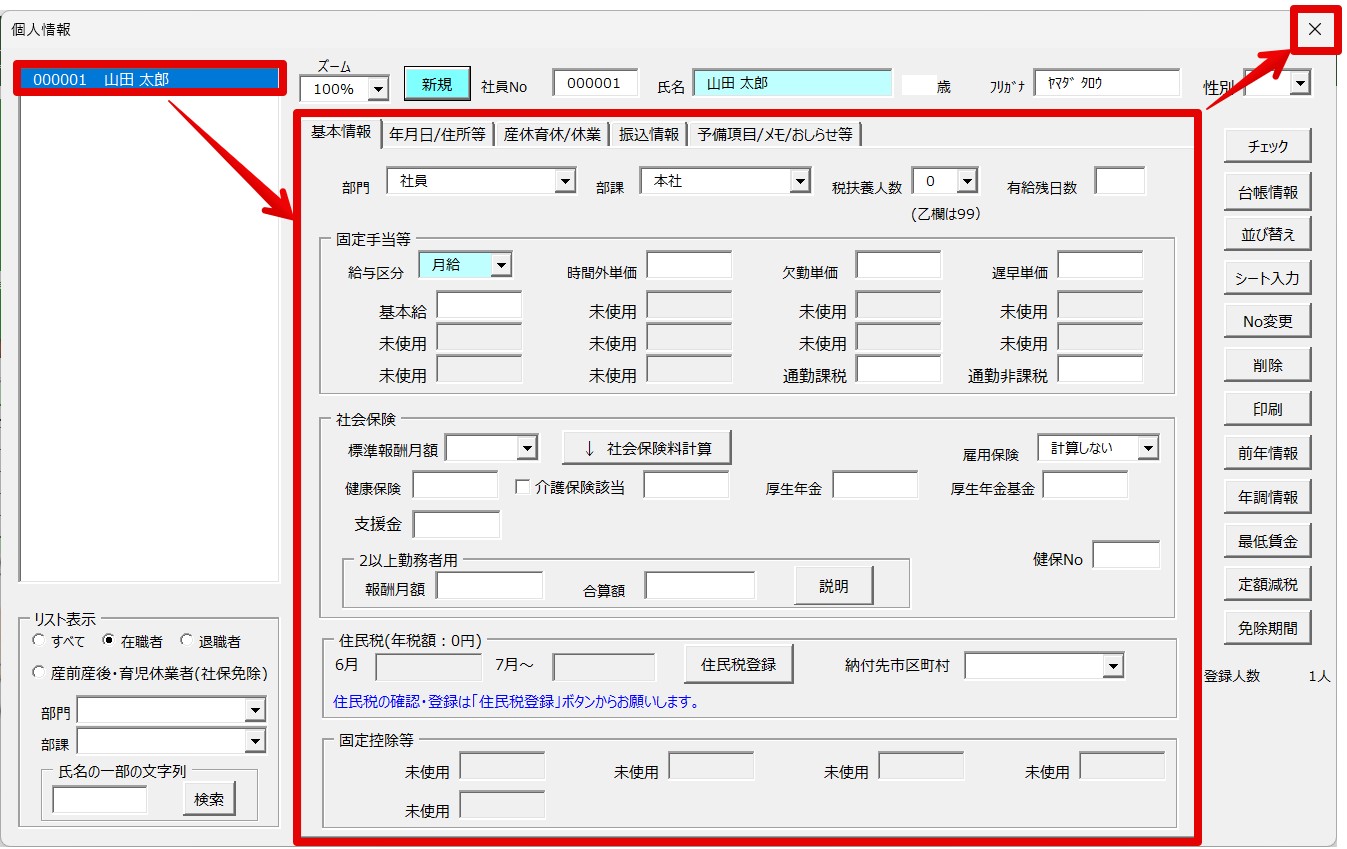This screenshot has height=849, width=1347.
Task: Close the 個人情報 dialog window
Action: 1314,30
